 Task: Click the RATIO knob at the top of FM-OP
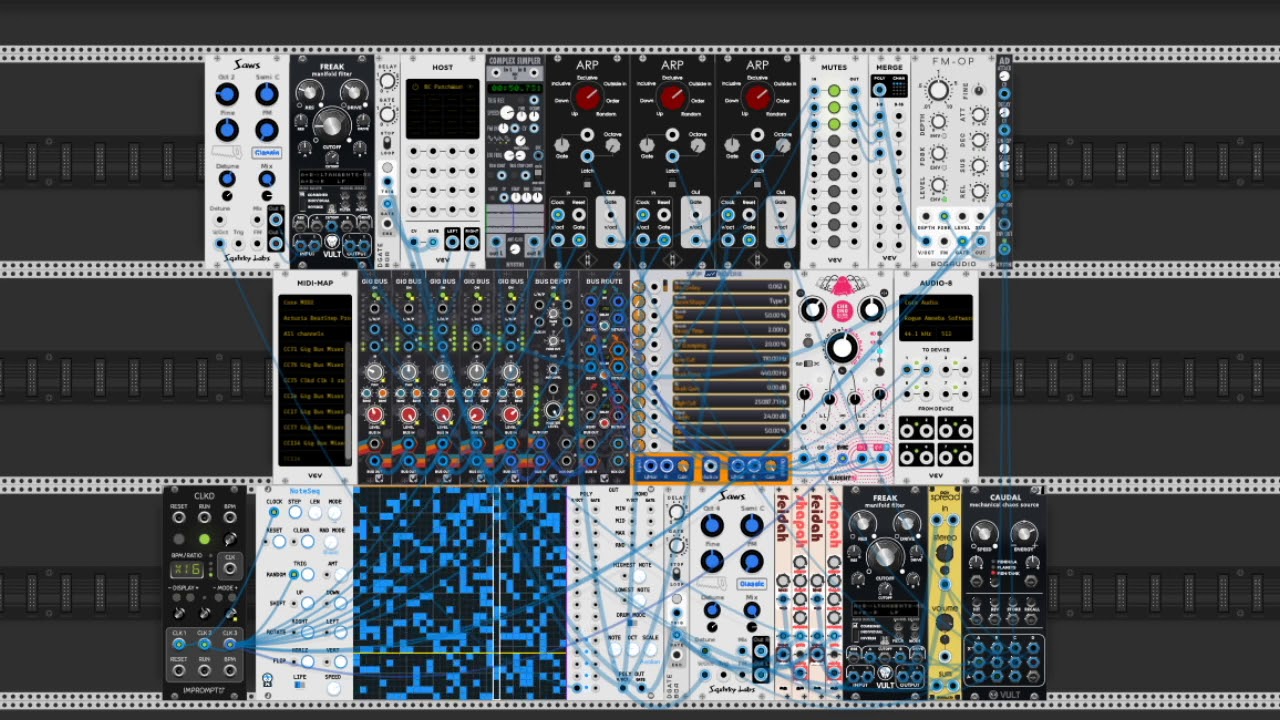click(x=938, y=90)
